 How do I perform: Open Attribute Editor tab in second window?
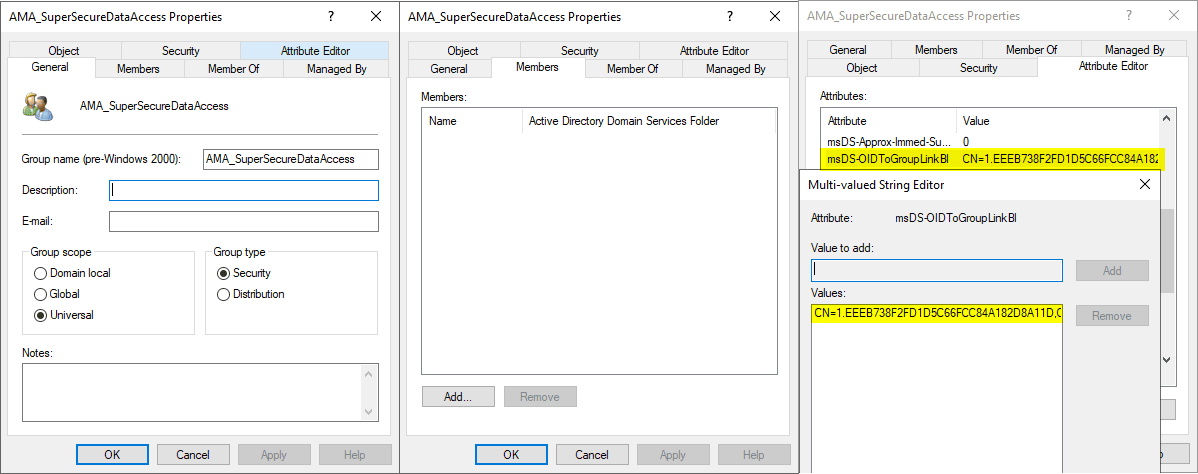714,50
